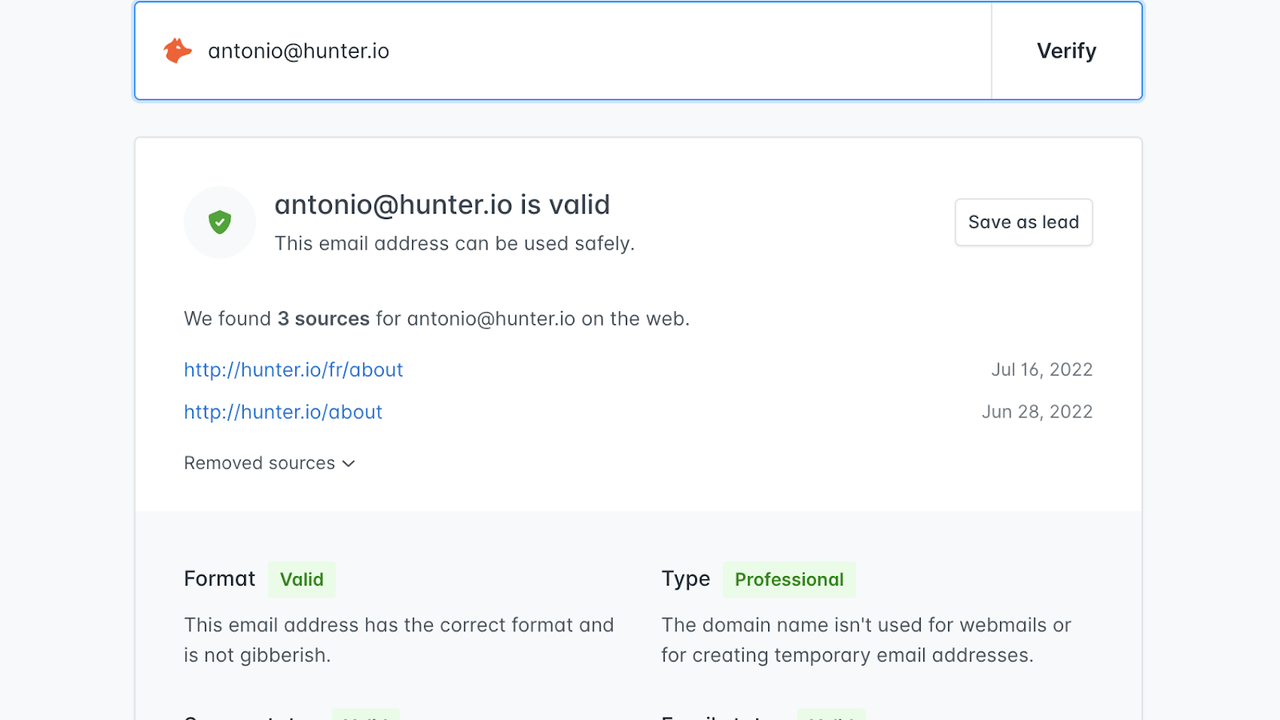This screenshot has width=1280, height=720.
Task: Click the green shield checkmark icon
Action: click(x=220, y=222)
